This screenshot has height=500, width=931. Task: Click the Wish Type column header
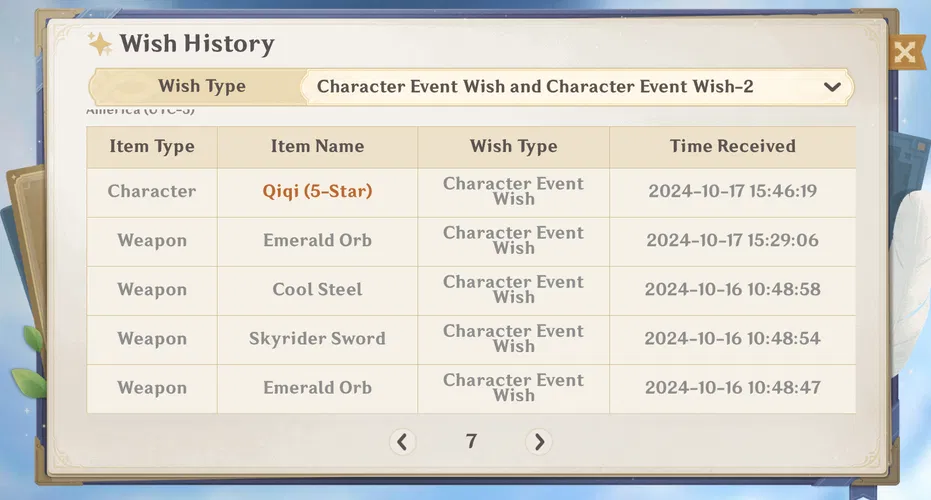513,146
